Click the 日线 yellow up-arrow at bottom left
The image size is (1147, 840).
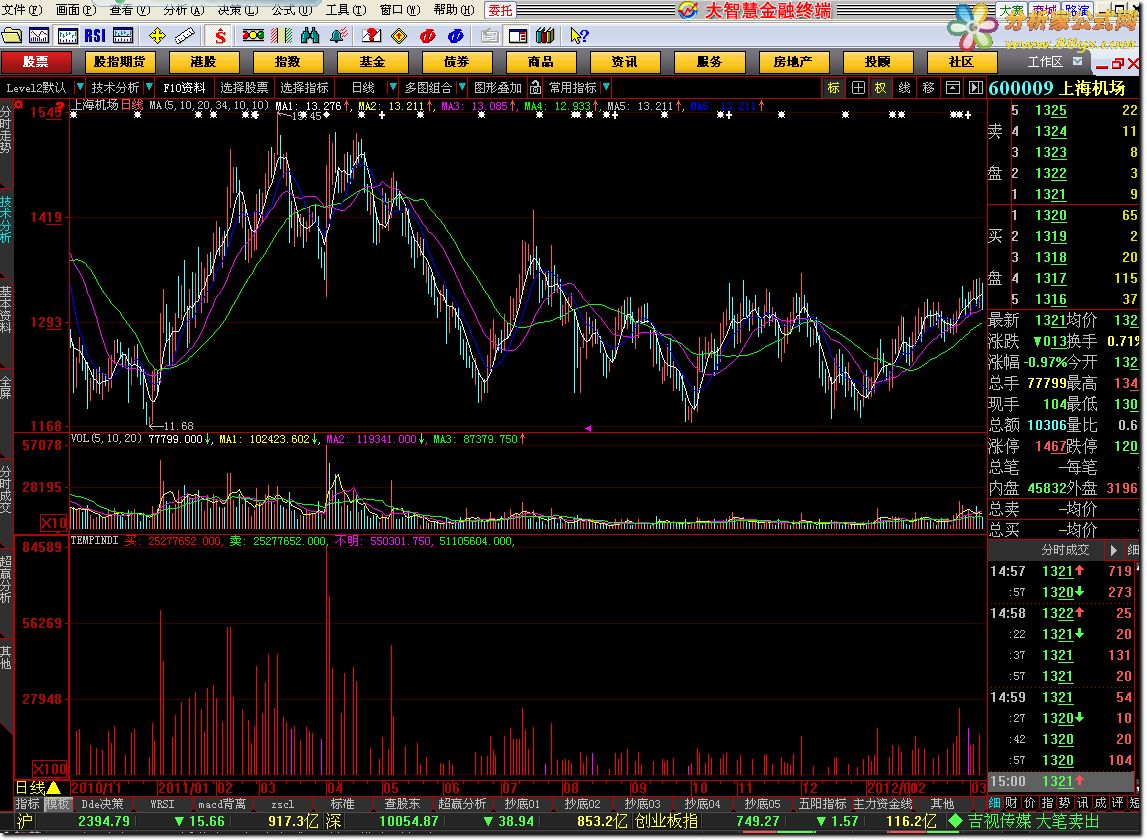(53, 787)
